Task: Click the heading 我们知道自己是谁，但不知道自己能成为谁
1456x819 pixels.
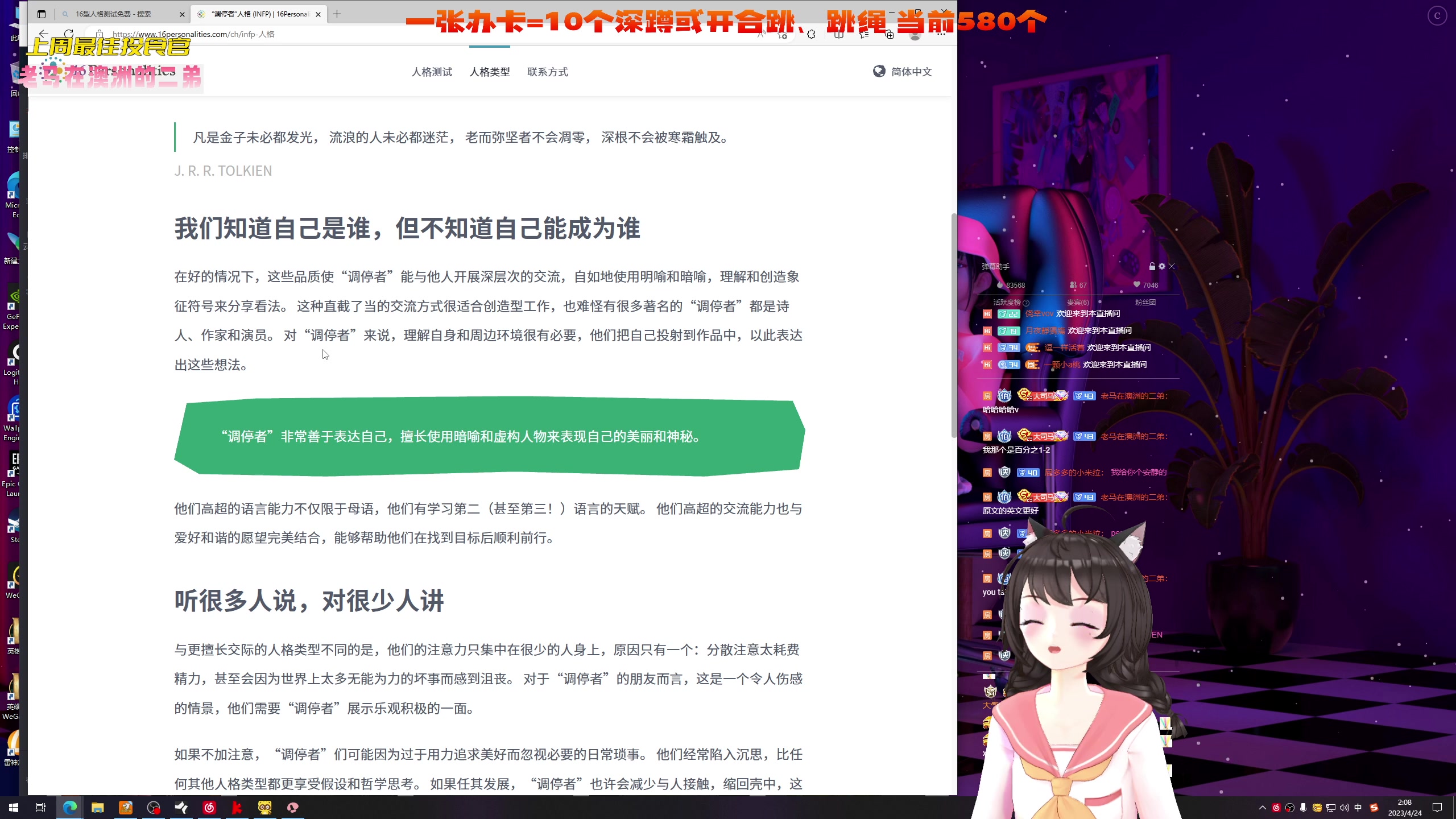Action: (407, 229)
